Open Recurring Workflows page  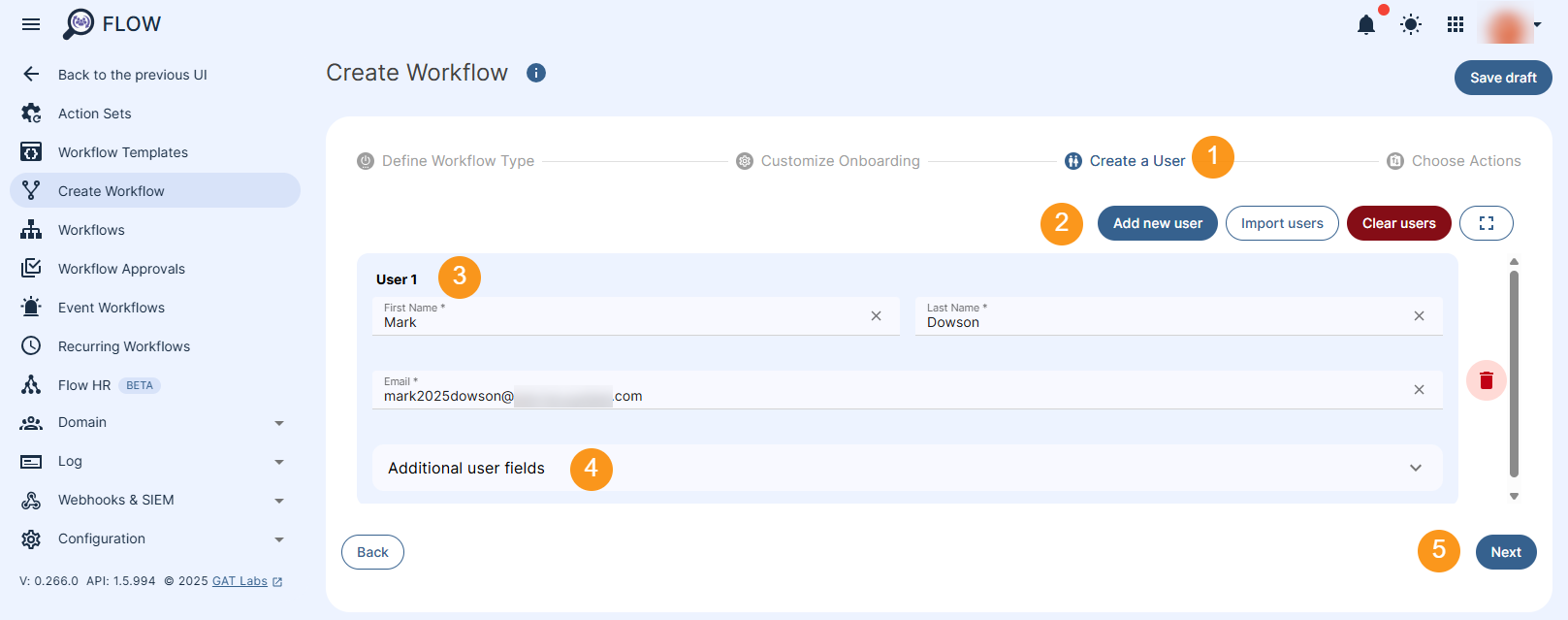(124, 346)
